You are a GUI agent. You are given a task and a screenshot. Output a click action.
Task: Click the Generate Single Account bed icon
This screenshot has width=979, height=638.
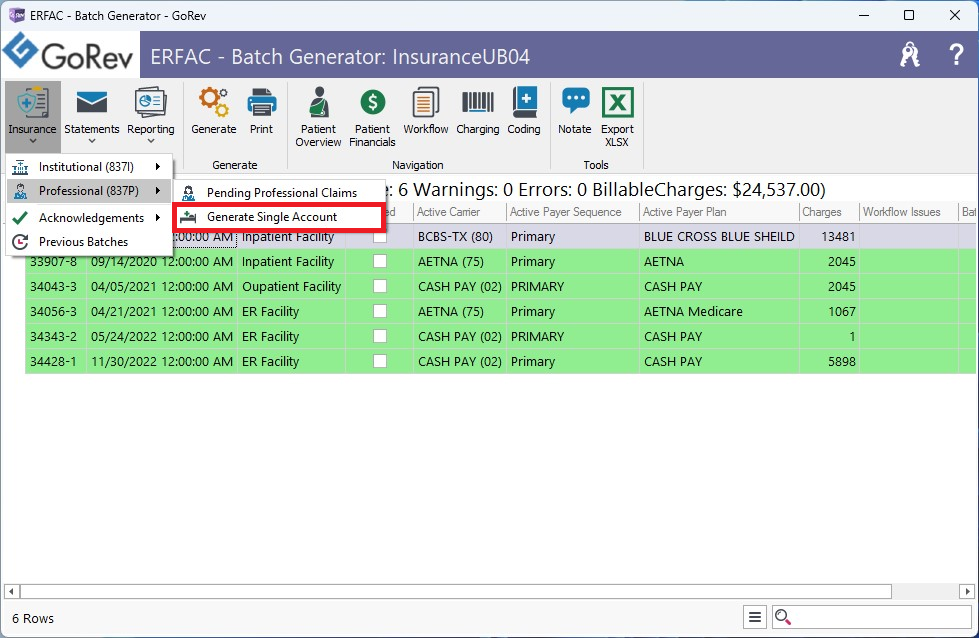click(x=189, y=217)
